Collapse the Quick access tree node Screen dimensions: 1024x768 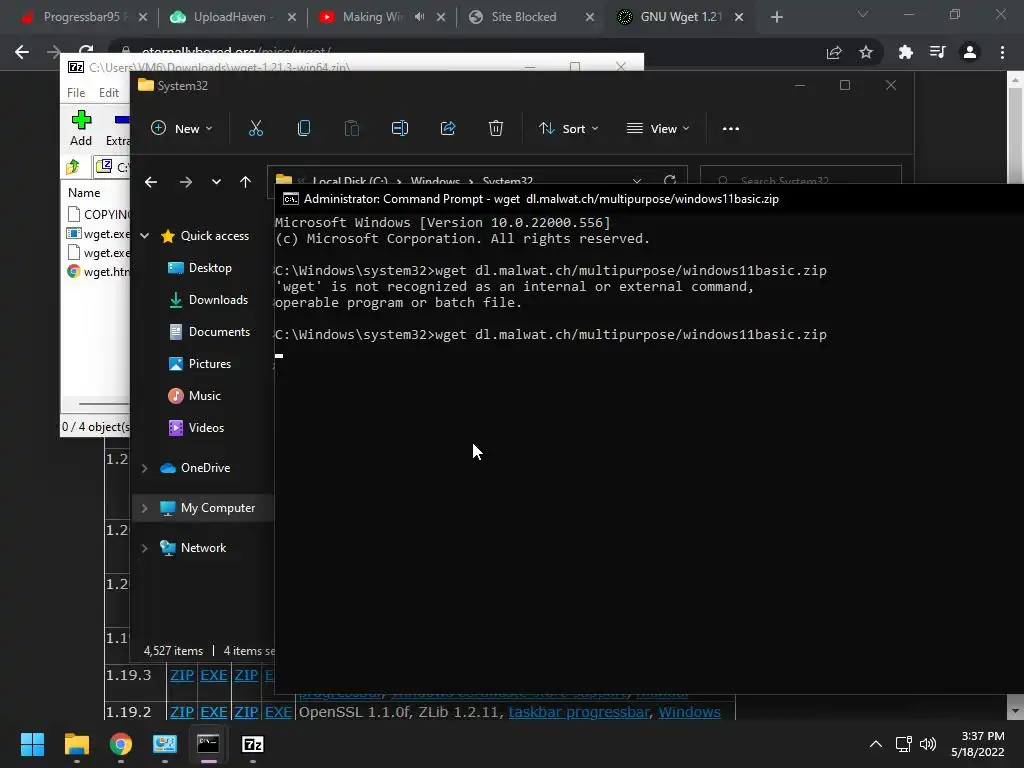[x=145, y=236]
